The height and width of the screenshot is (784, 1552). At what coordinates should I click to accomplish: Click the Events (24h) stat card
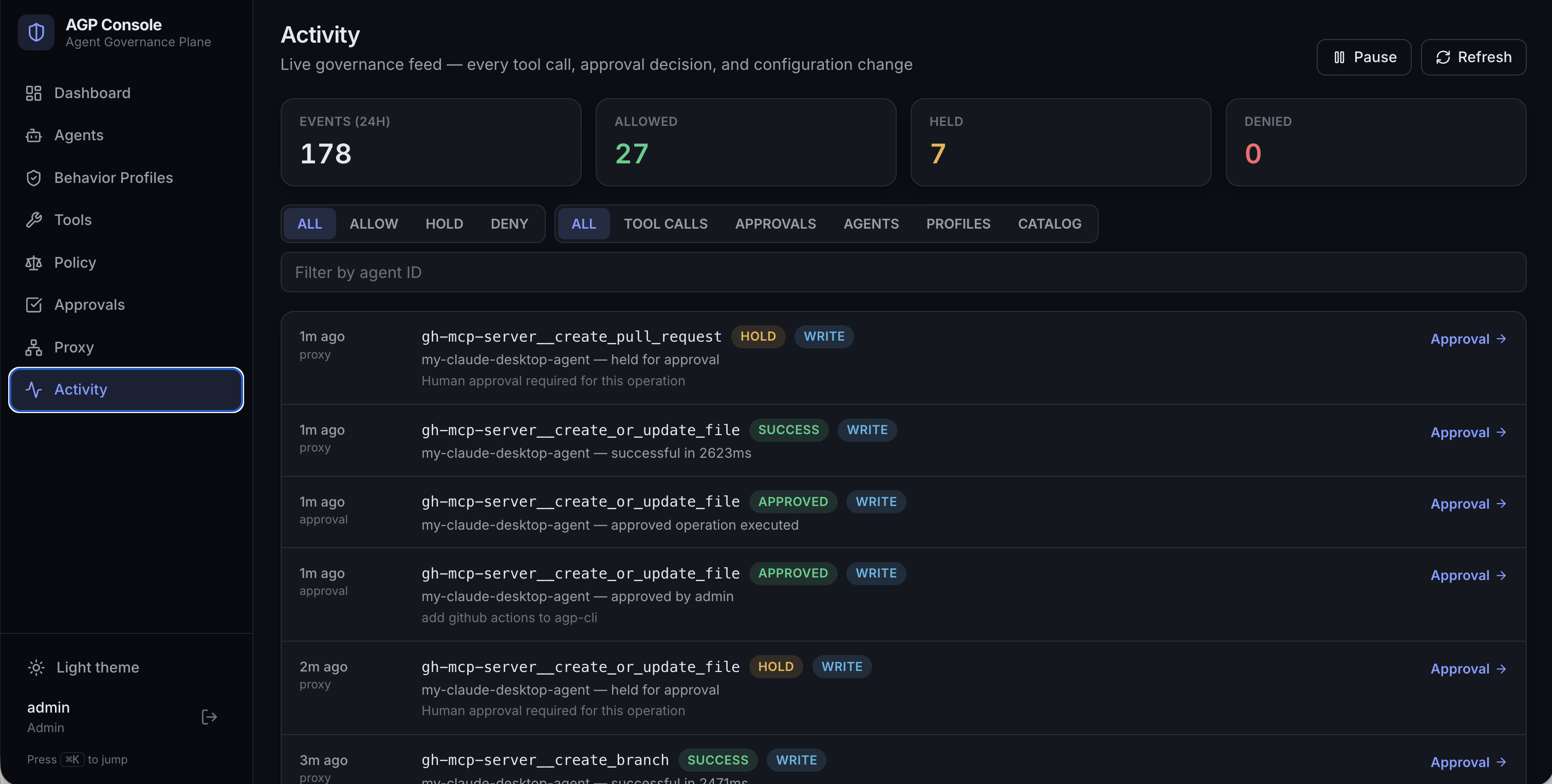click(431, 143)
